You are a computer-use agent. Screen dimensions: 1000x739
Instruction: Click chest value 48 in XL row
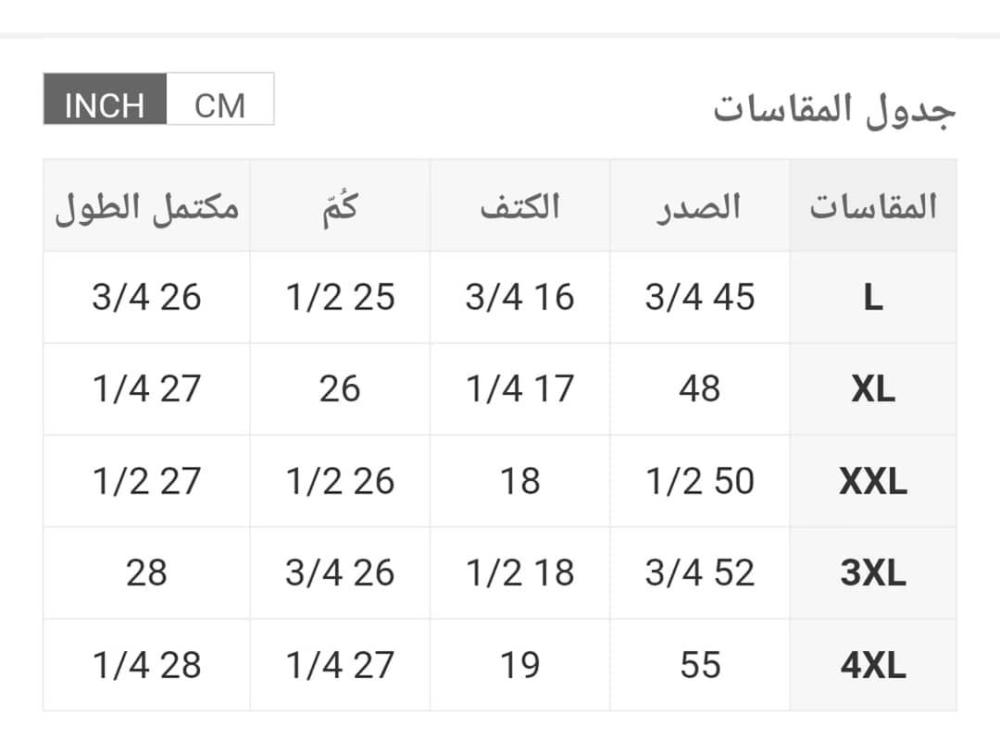click(700, 389)
